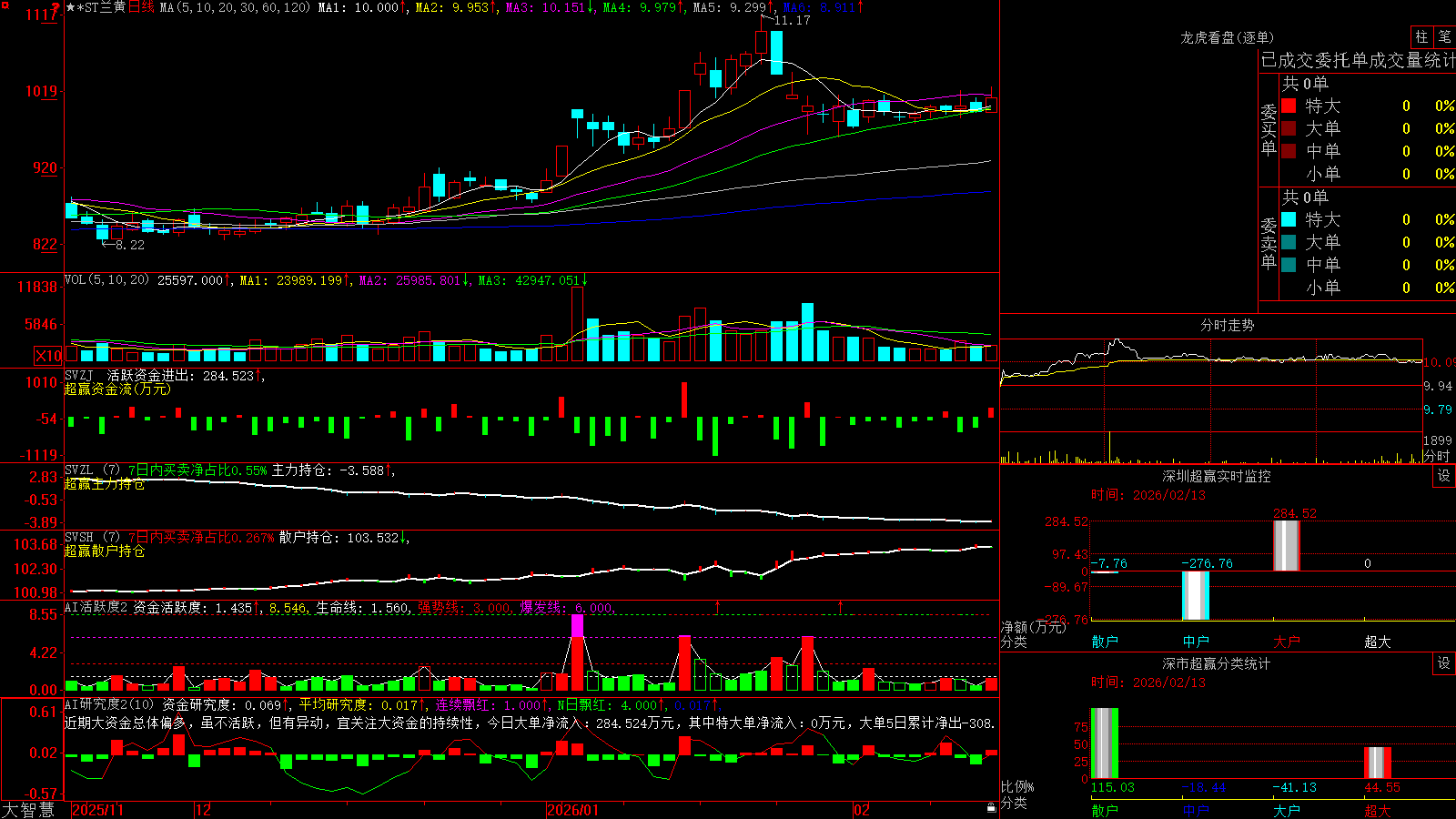Click the dark red 大单 buy order swatch
The height and width of the screenshot is (819, 1456).
click(1289, 128)
